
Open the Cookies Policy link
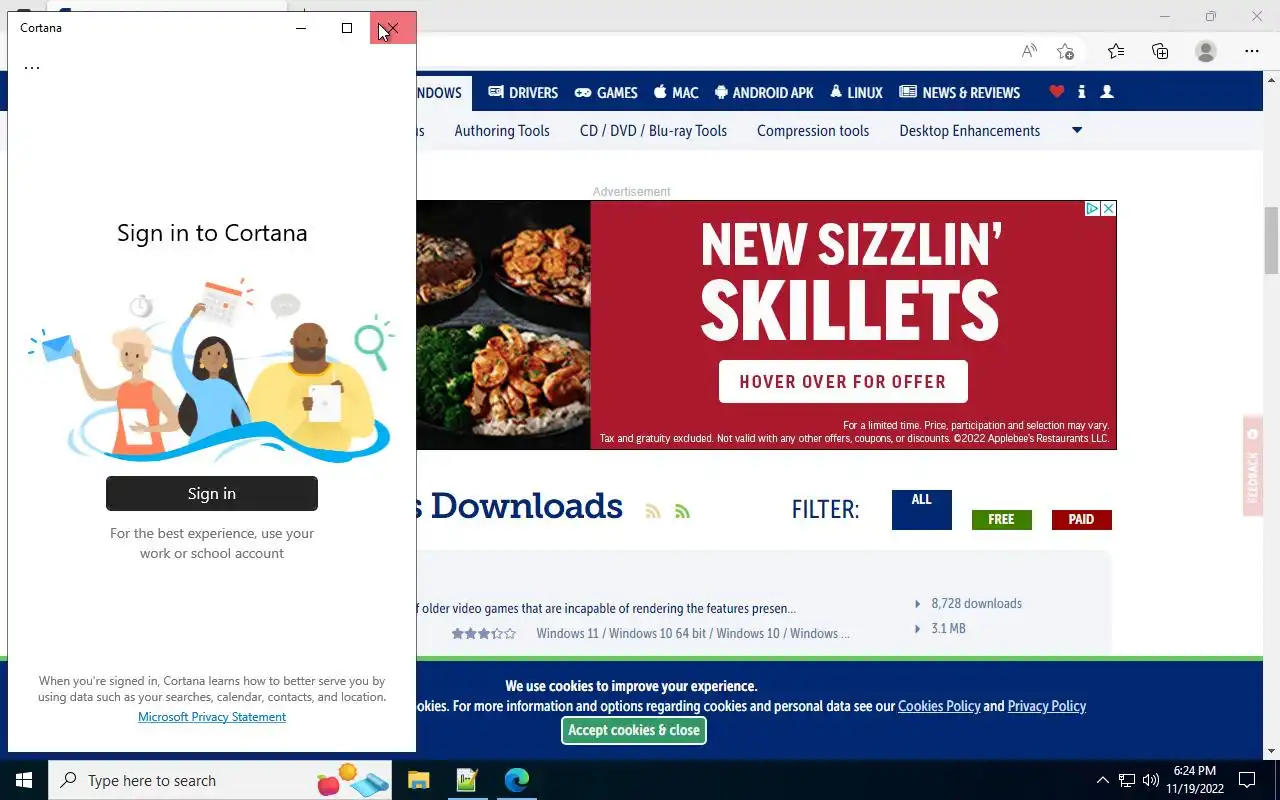point(939,706)
